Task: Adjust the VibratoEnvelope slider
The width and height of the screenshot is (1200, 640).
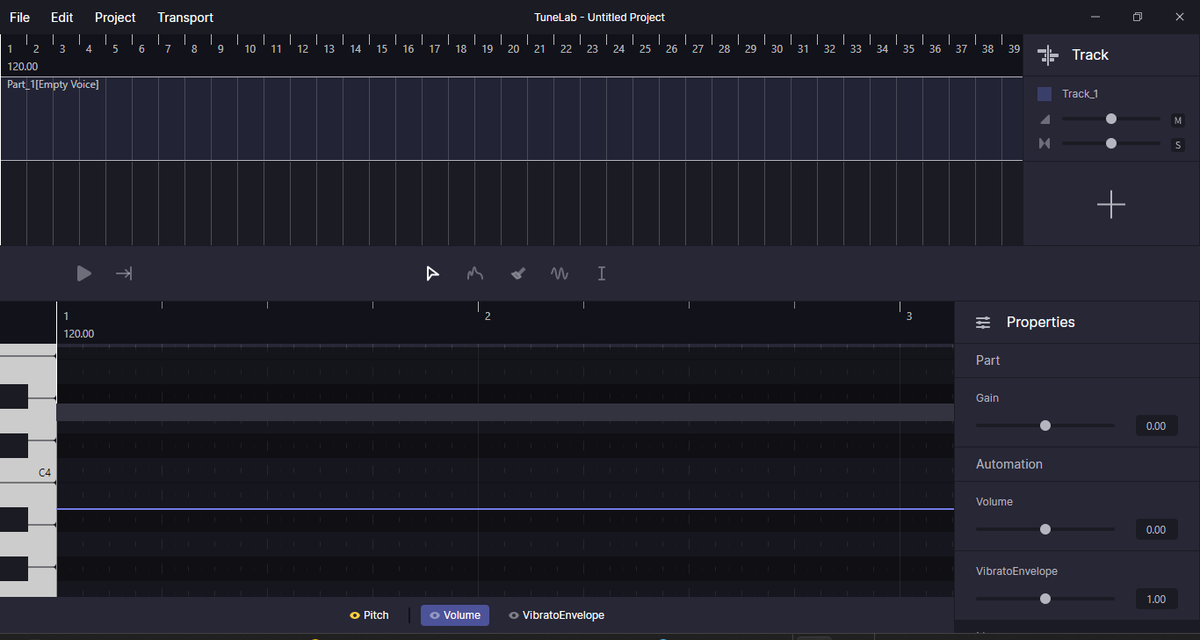Action: [1045, 599]
